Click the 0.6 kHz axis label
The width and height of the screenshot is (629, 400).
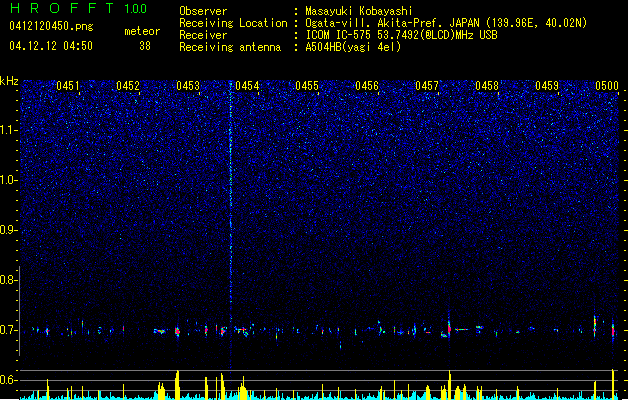coord(9,380)
